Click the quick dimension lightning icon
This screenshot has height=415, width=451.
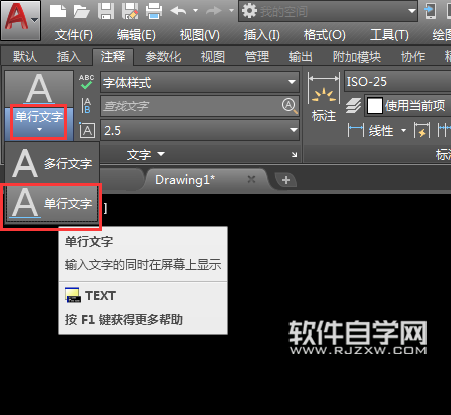click(422, 130)
